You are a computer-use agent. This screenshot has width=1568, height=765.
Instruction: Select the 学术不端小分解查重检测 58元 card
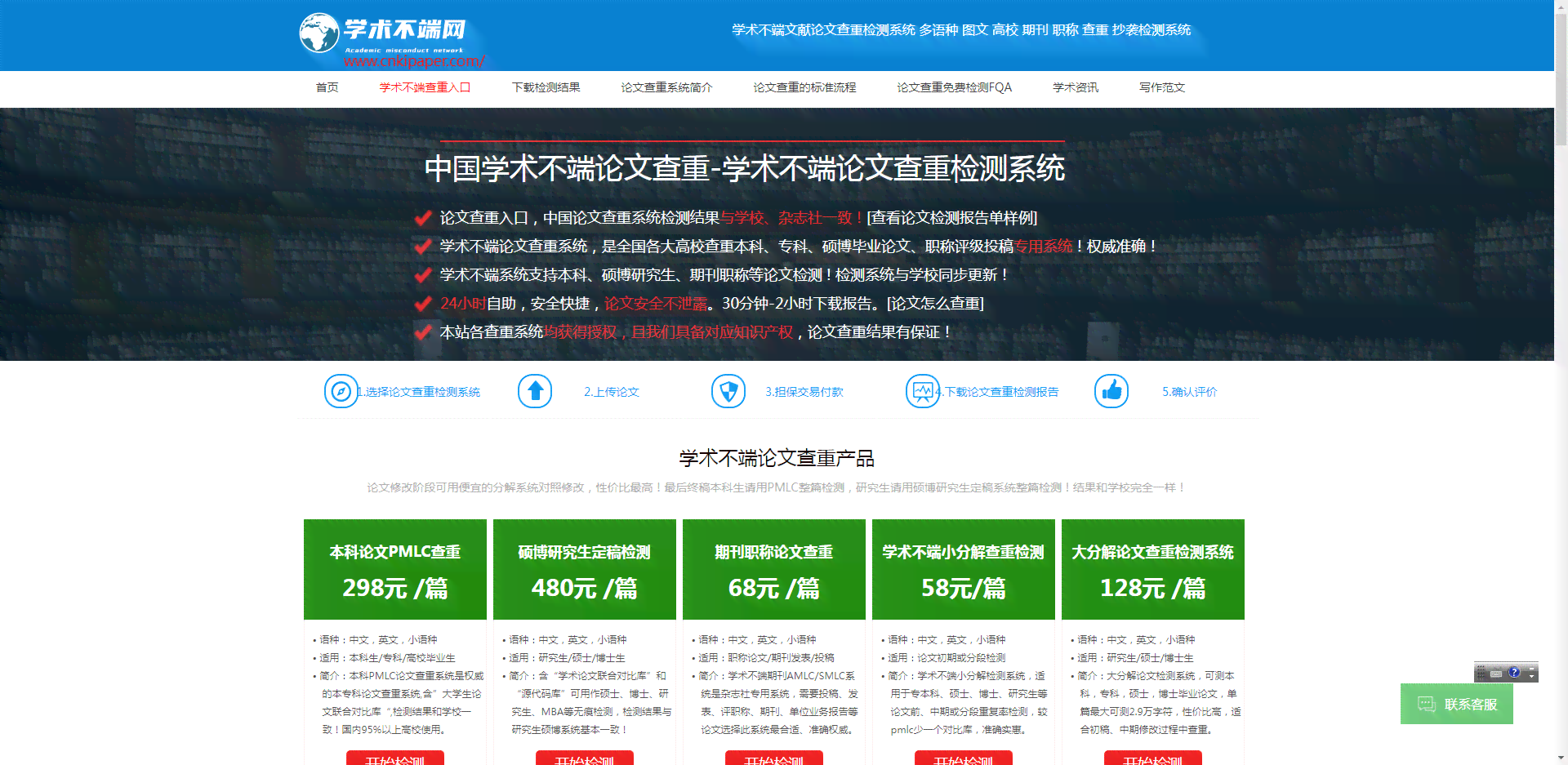[964, 570]
